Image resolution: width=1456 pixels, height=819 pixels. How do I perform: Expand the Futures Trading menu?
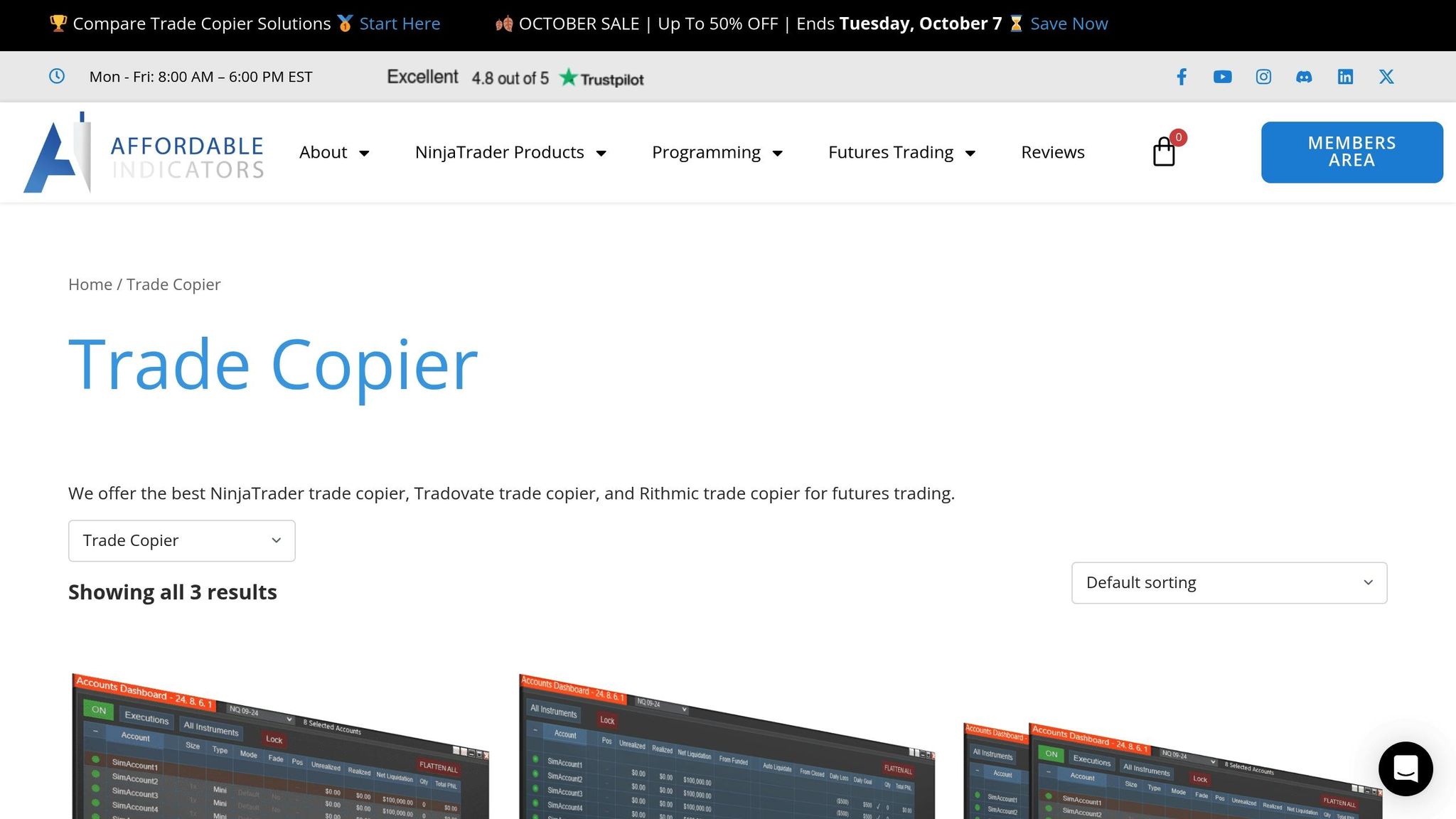(x=901, y=152)
